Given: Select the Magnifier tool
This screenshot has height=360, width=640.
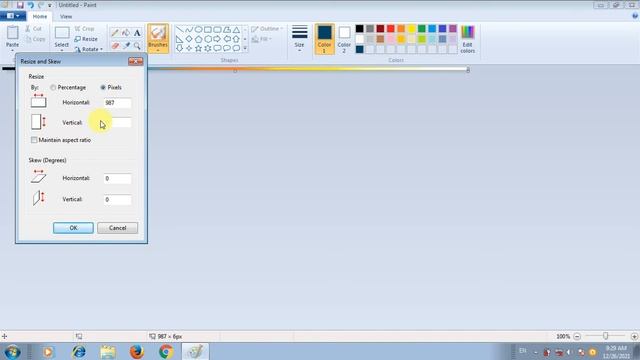Looking at the screenshot, I should [137, 46].
